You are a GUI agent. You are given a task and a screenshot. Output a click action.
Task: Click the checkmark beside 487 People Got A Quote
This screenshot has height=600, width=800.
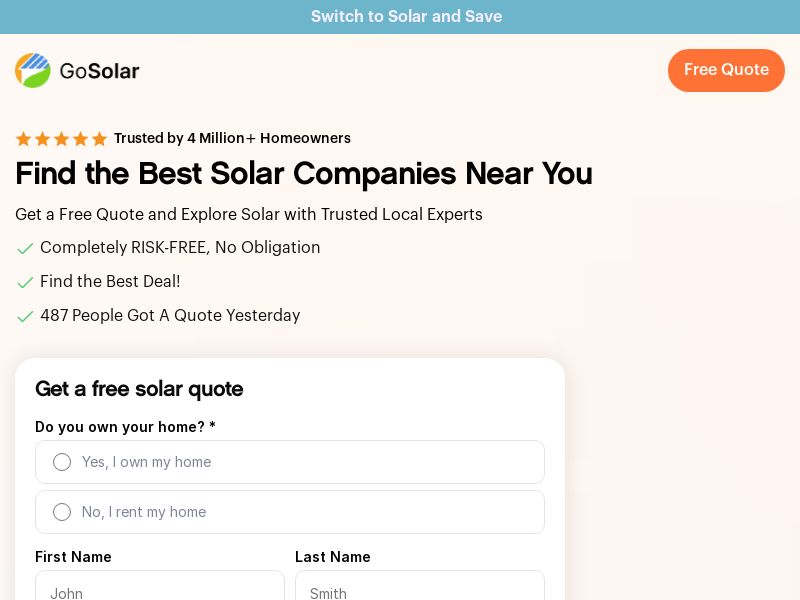click(25, 316)
